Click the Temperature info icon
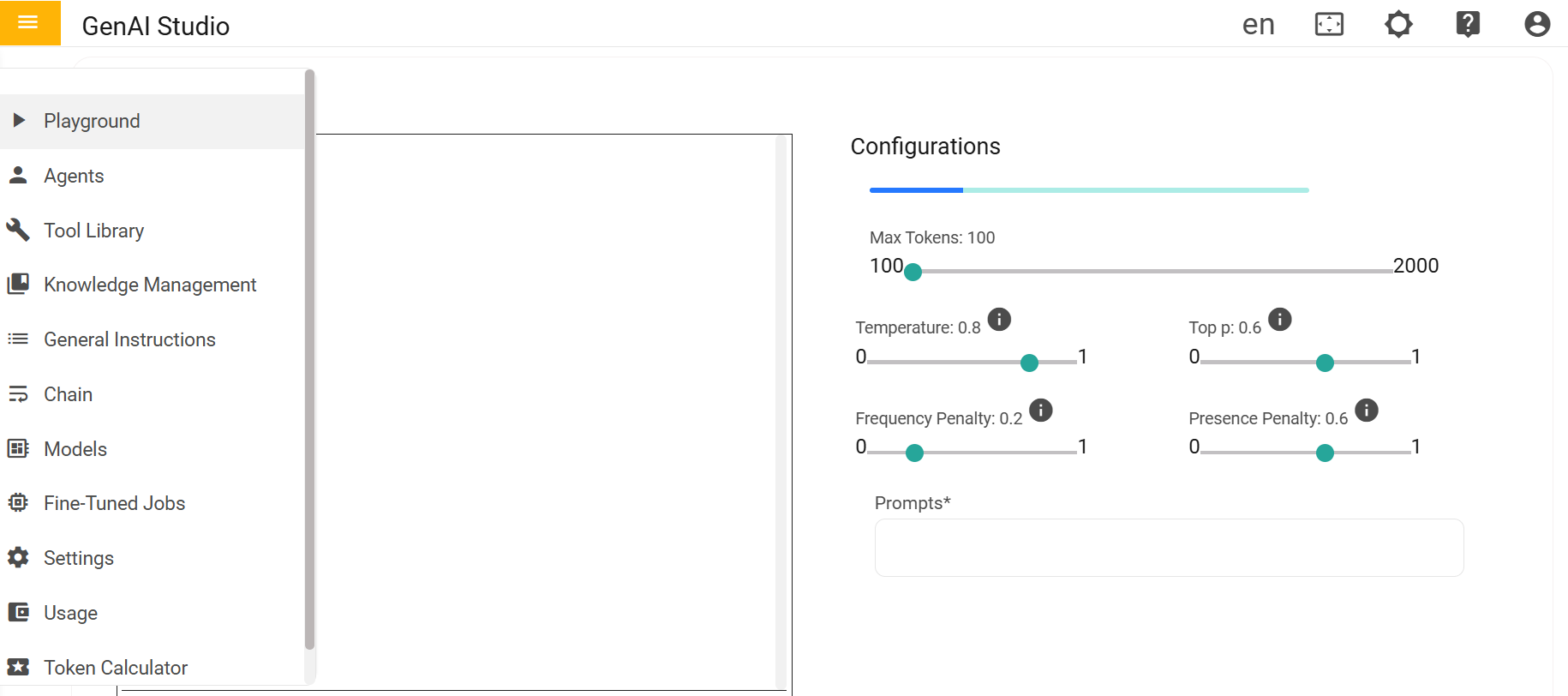 pos(999,320)
